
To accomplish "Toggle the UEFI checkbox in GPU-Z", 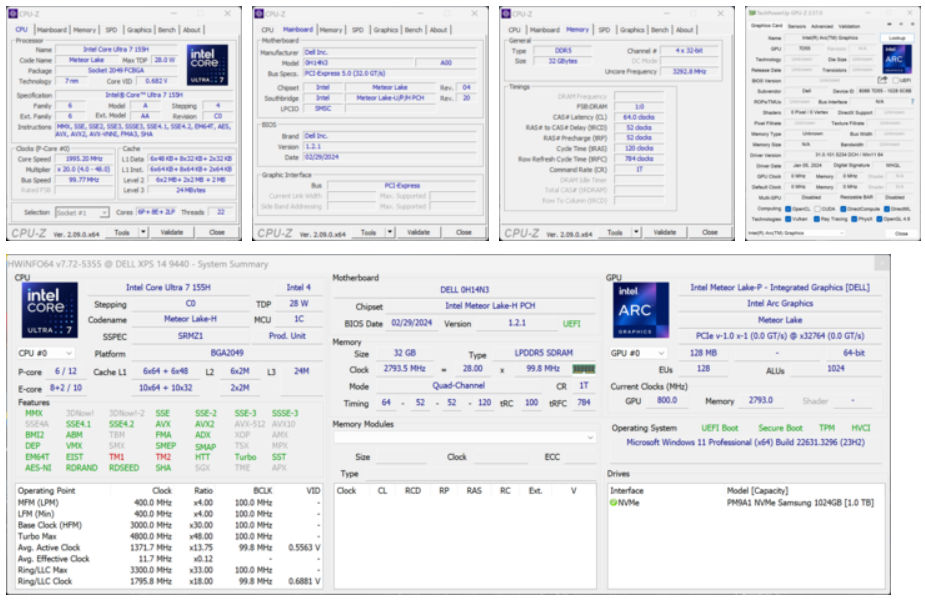I will [896, 80].
